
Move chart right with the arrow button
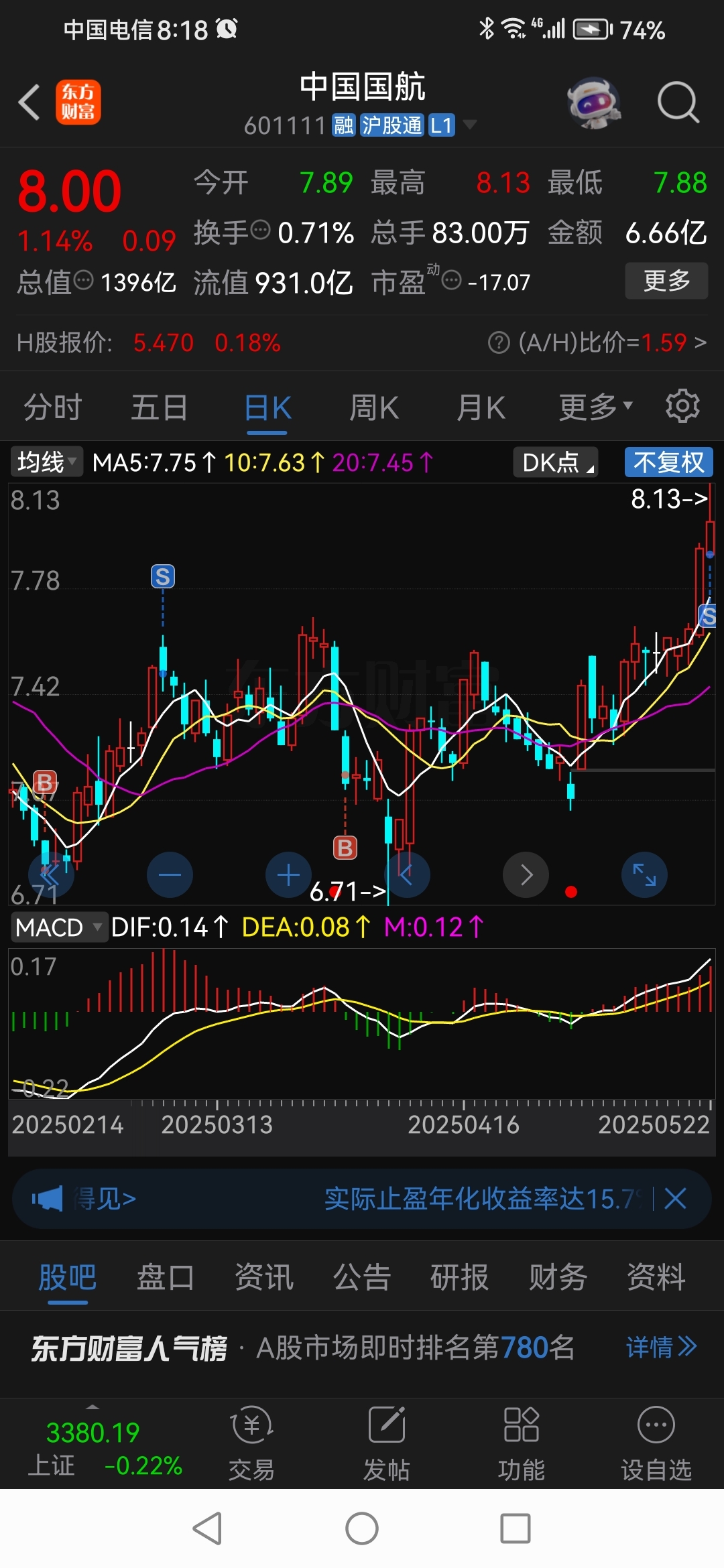pos(526,874)
